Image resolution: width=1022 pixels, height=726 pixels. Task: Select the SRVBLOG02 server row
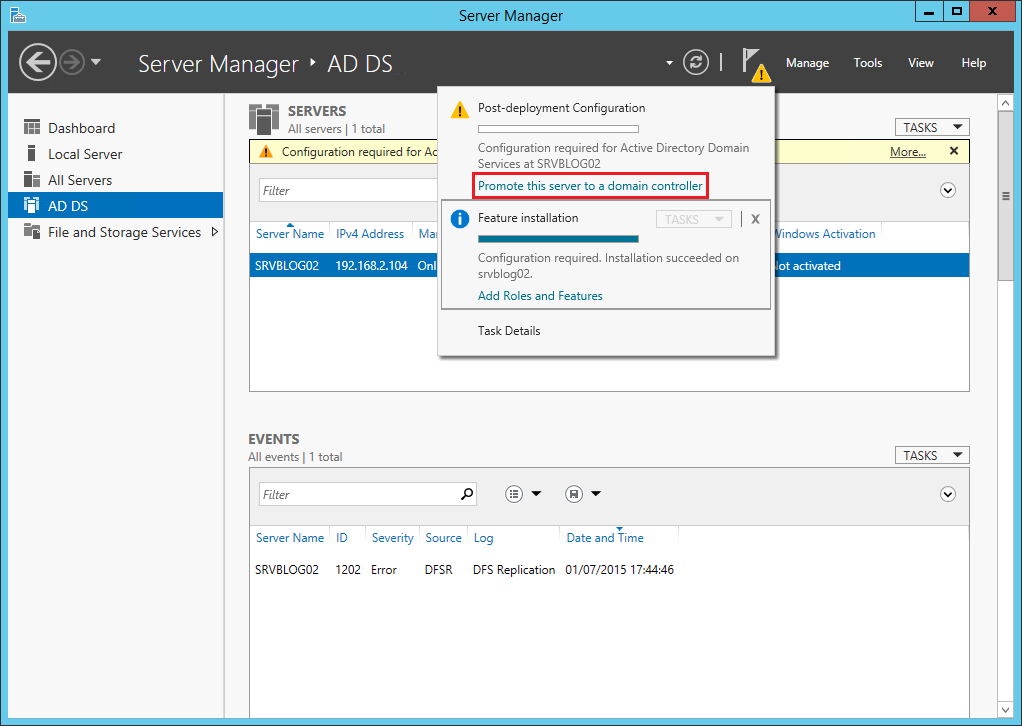(609, 265)
